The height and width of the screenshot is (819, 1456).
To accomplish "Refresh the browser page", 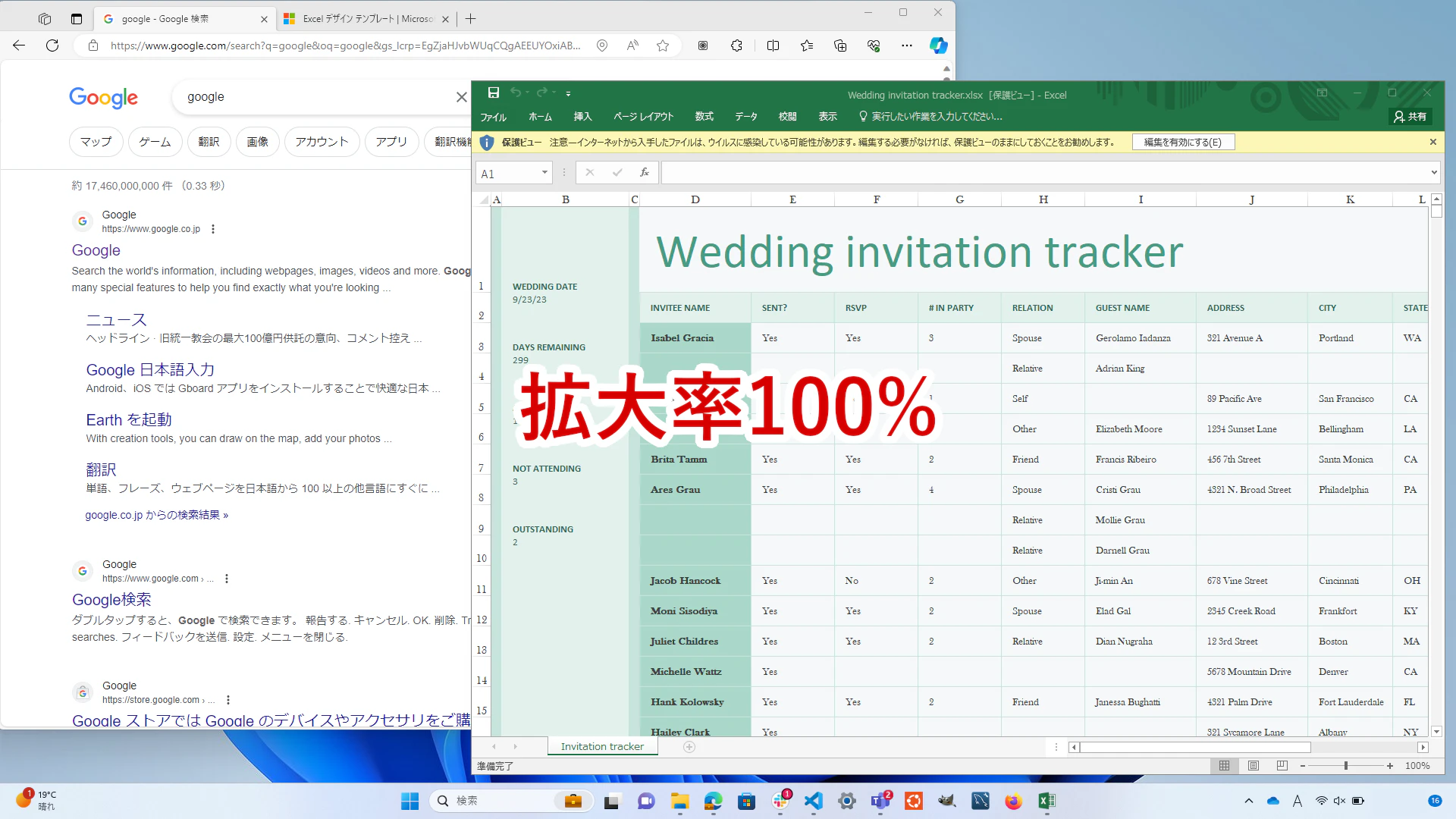I will [x=52, y=45].
